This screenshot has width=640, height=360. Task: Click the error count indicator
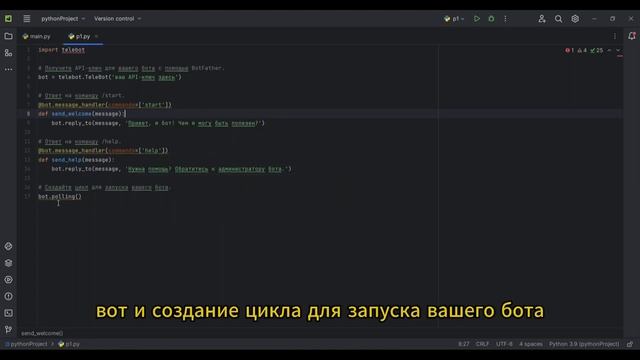pos(570,51)
